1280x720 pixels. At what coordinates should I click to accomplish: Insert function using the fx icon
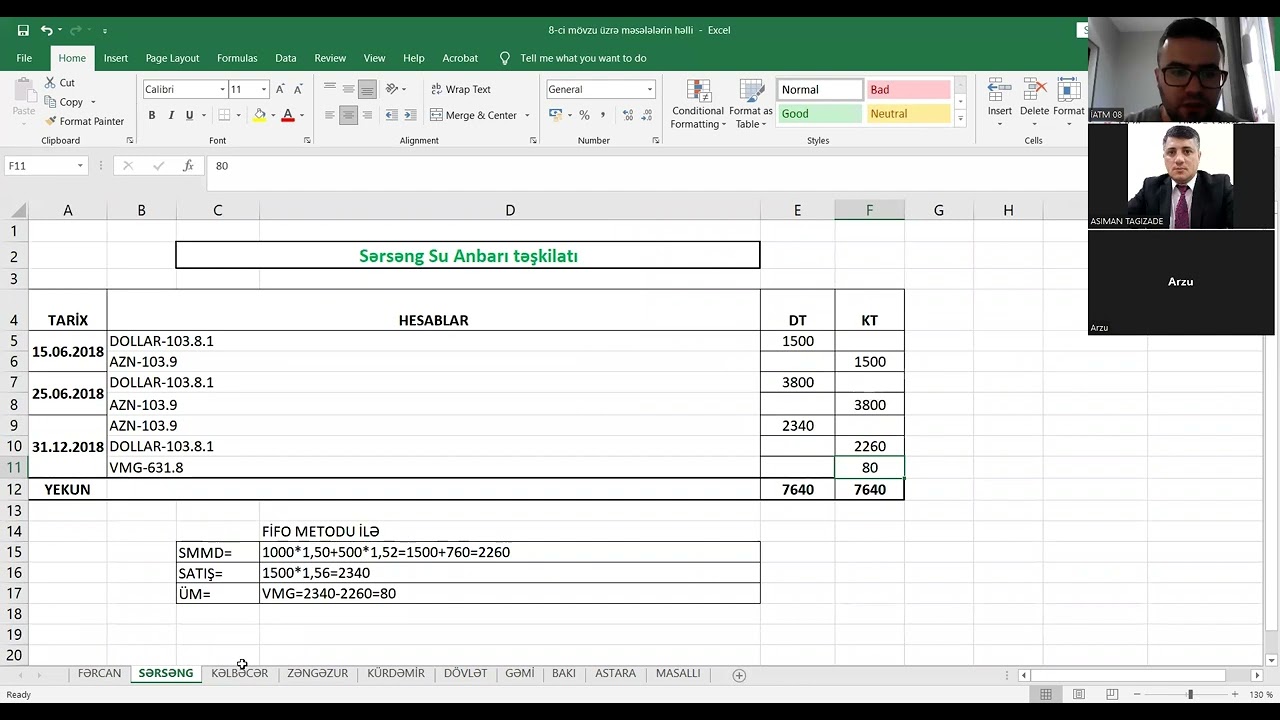tap(188, 166)
